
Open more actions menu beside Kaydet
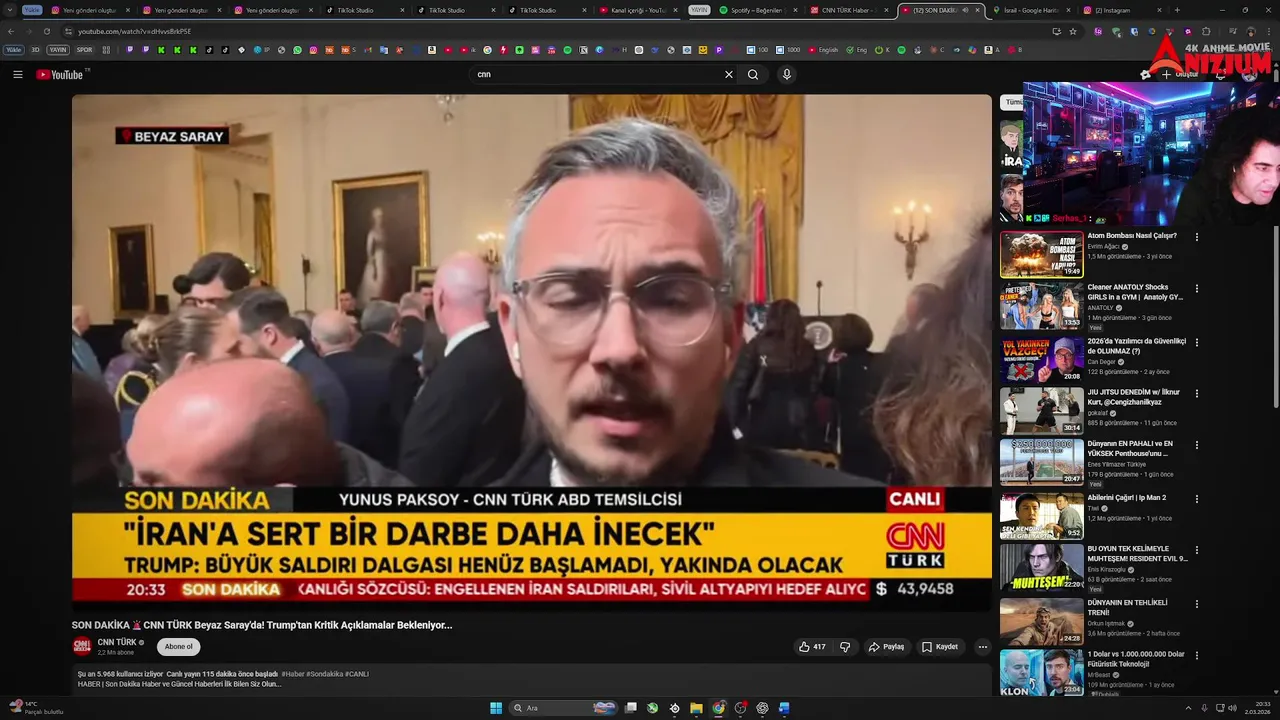982,647
